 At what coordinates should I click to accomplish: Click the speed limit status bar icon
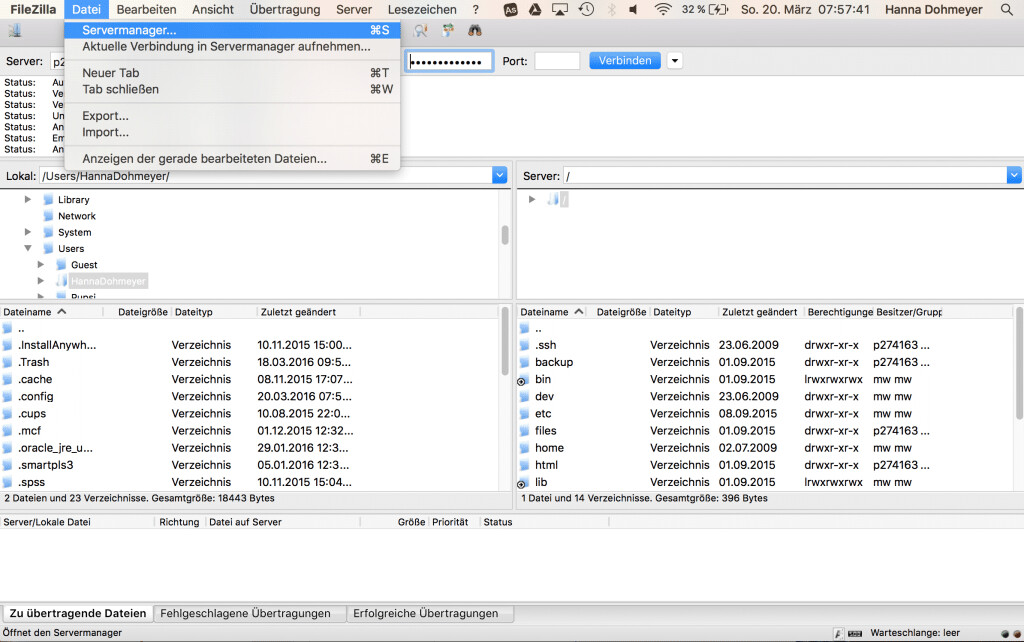pos(838,633)
